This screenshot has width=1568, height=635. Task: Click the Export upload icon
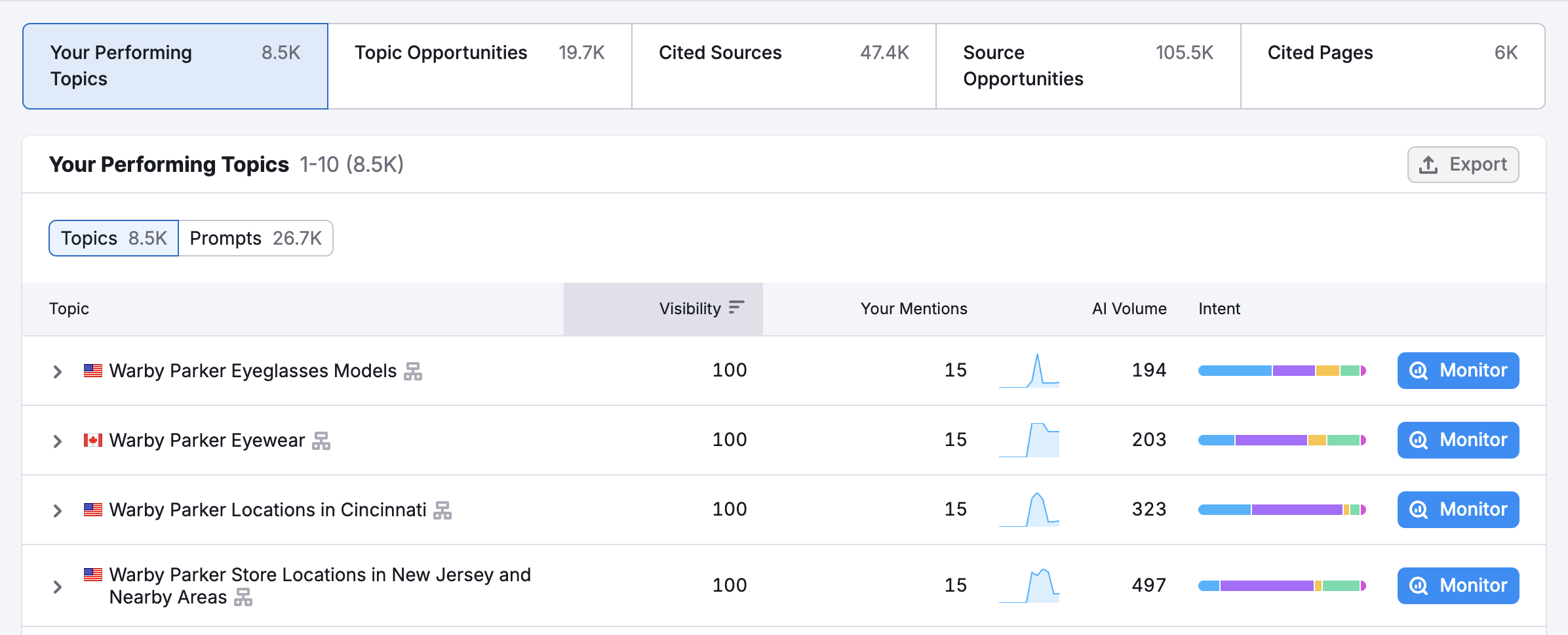tap(1428, 165)
